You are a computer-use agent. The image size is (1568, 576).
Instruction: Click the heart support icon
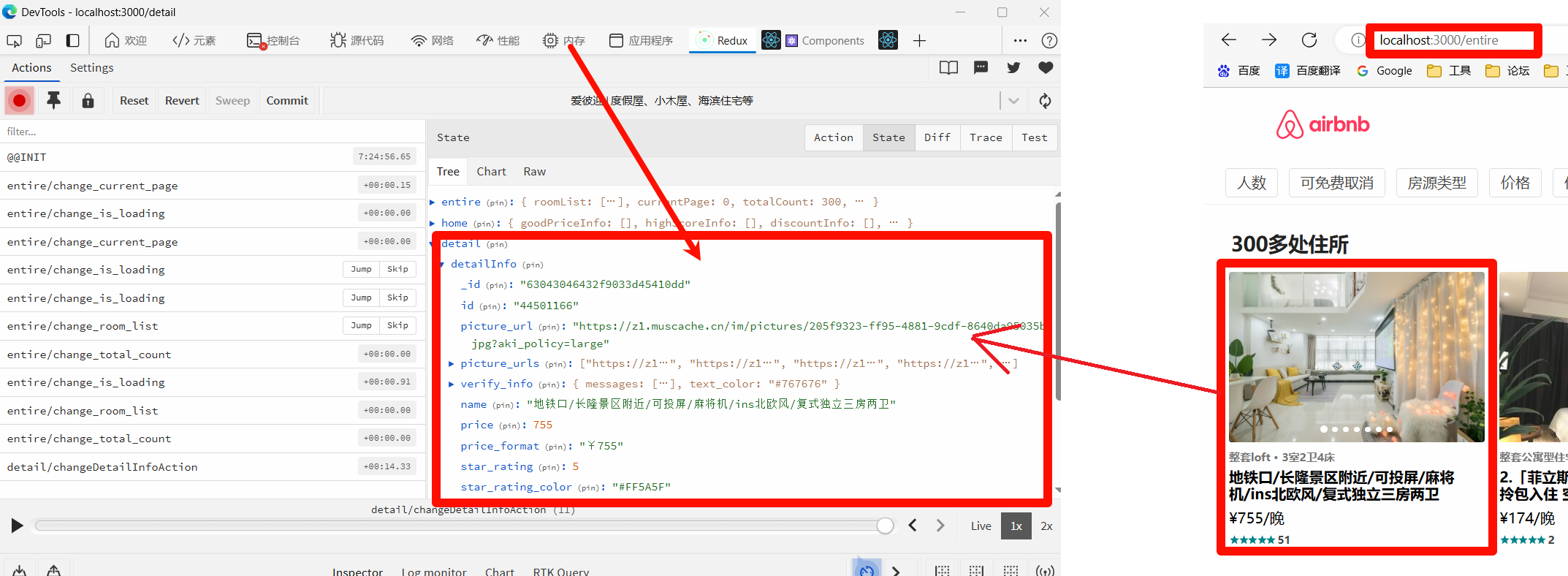1046,68
